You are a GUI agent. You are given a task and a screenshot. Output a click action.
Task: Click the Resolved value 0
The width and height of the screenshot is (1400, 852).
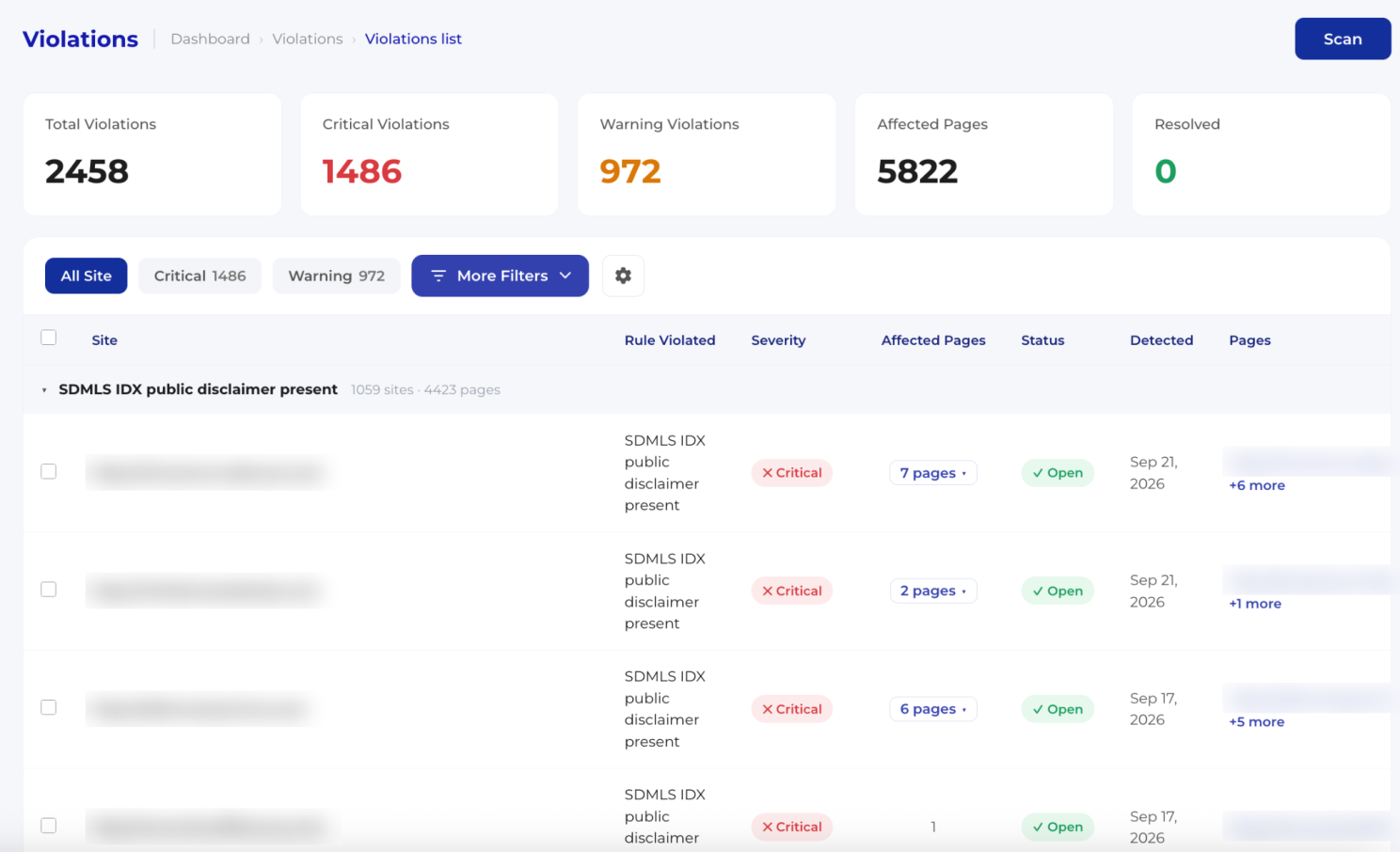pyautogui.click(x=1166, y=171)
